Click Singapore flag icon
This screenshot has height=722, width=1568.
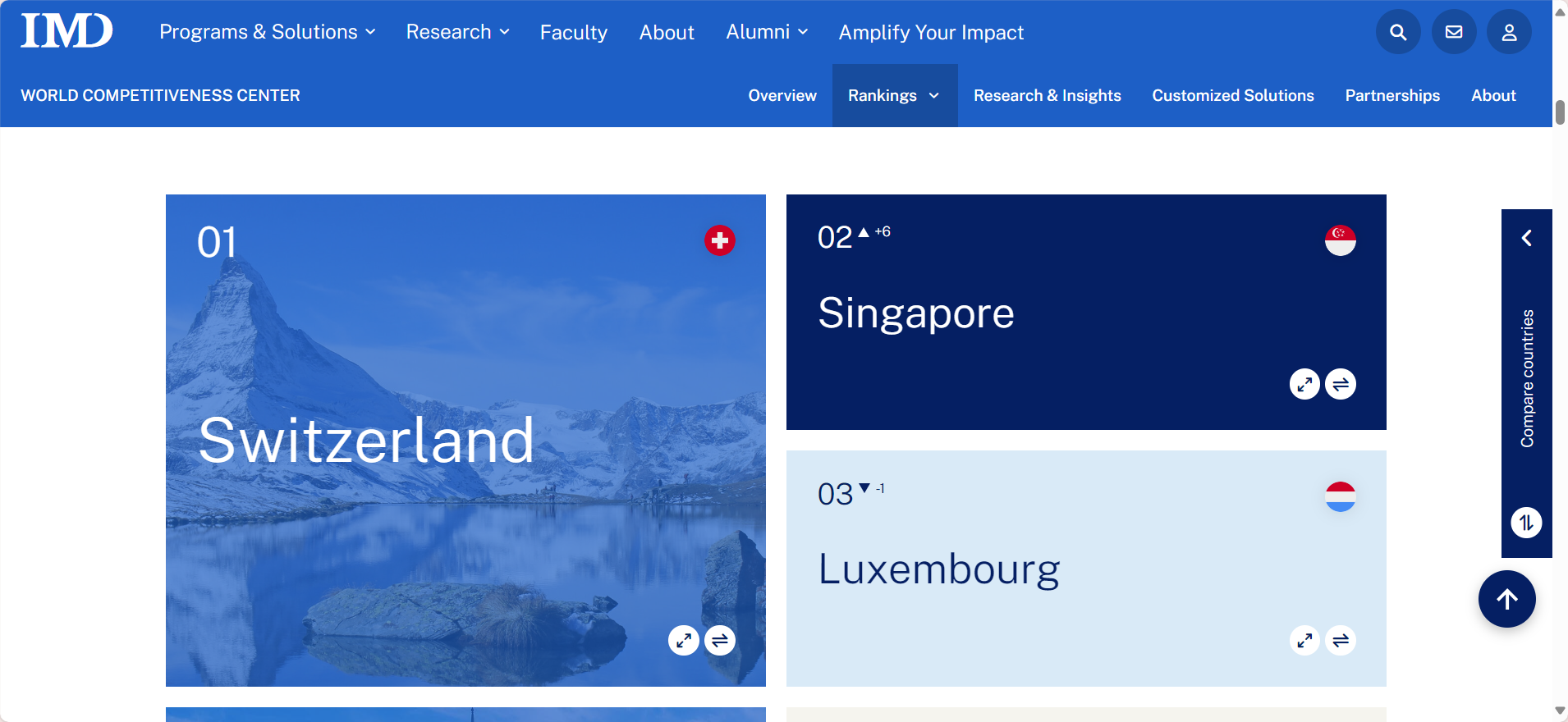pyautogui.click(x=1341, y=240)
